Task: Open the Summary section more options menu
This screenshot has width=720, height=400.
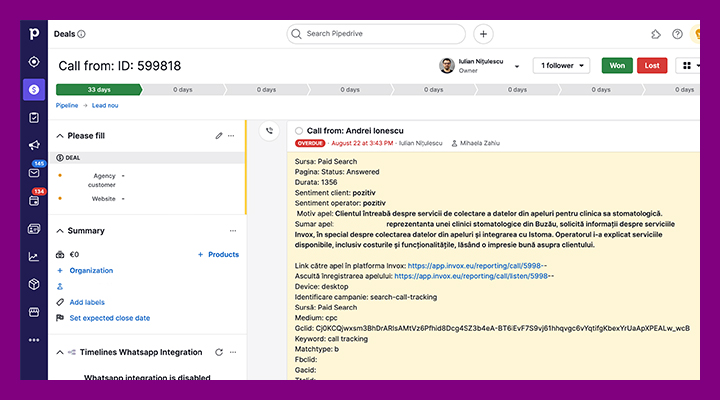Action: point(232,231)
